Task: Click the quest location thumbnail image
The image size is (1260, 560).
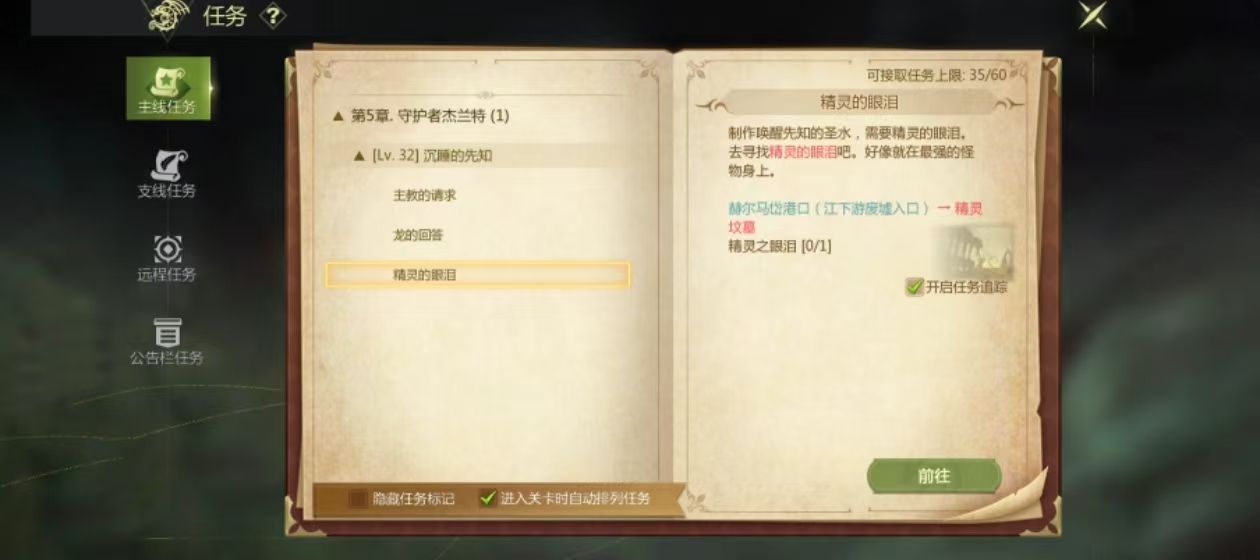Action: [973, 251]
